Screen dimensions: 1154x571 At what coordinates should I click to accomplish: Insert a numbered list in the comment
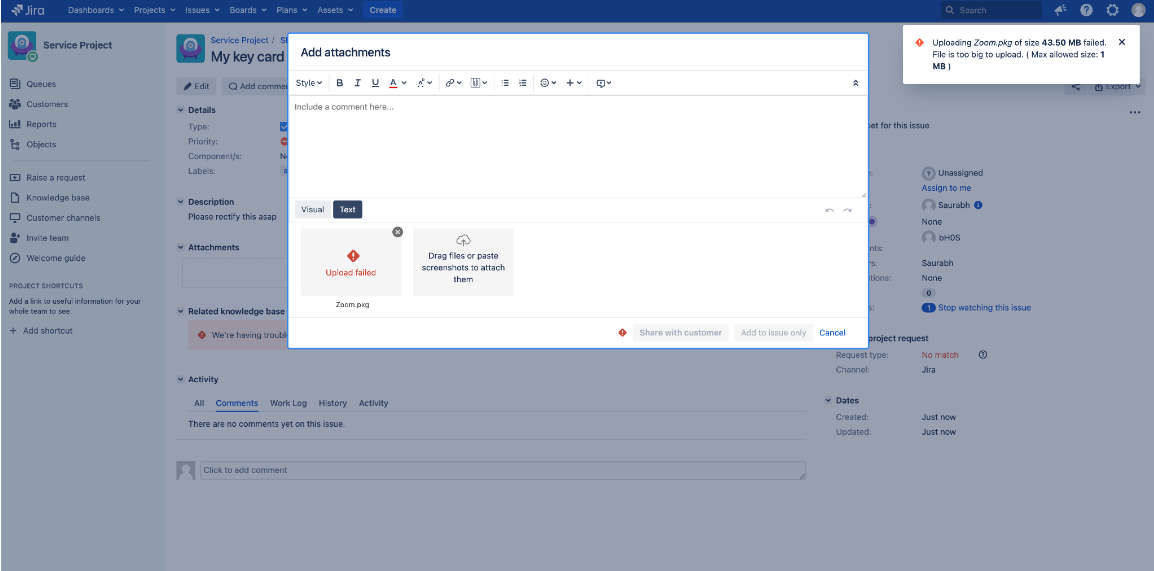click(x=522, y=83)
